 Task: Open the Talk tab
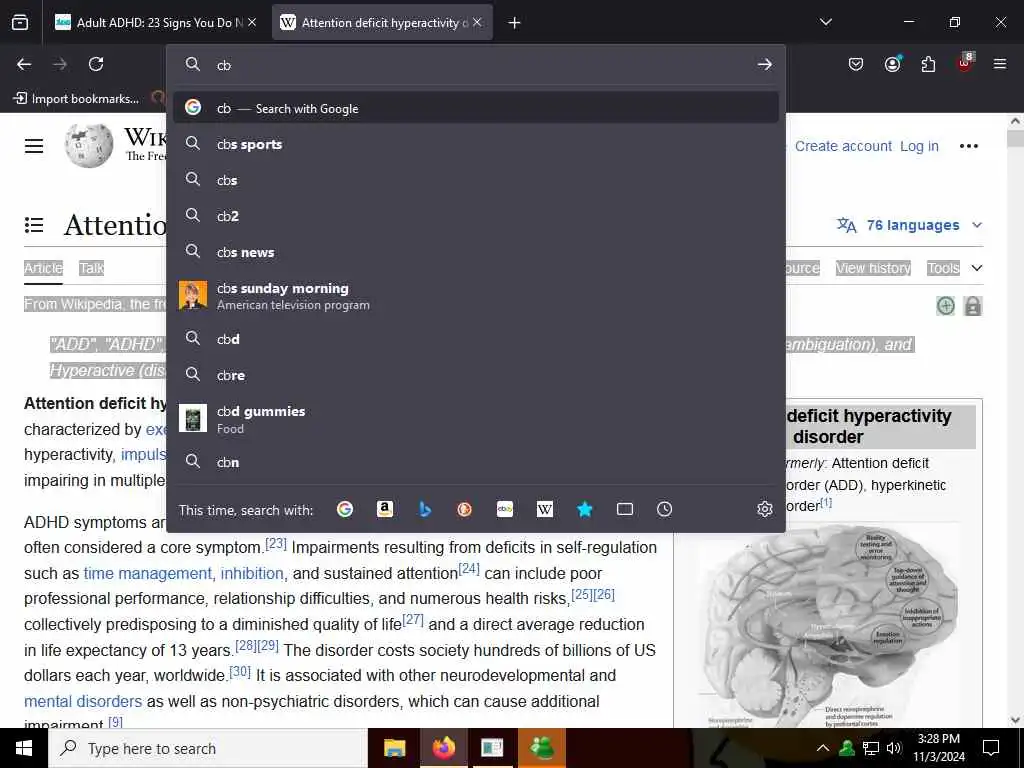tap(91, 268)
